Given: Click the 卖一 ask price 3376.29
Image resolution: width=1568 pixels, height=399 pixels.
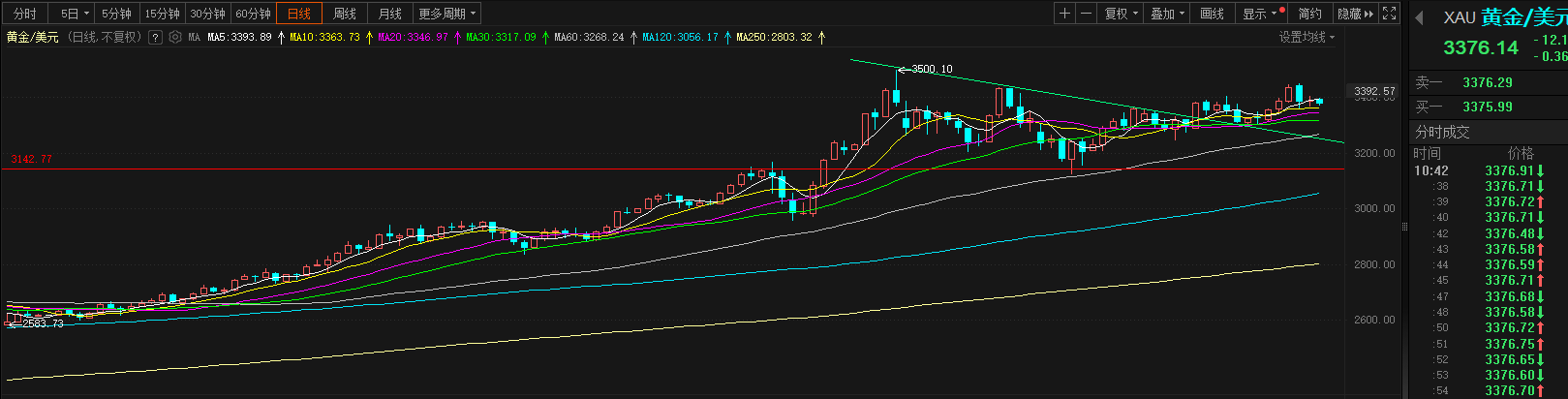Looking at the screenshot, I should click(1488, 82).
